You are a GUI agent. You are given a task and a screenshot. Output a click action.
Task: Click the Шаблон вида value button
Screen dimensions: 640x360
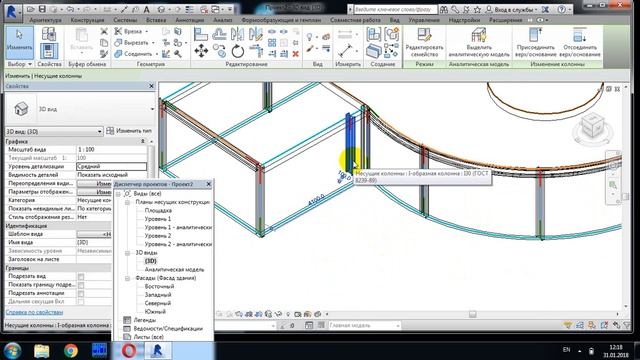click(94, 234)
